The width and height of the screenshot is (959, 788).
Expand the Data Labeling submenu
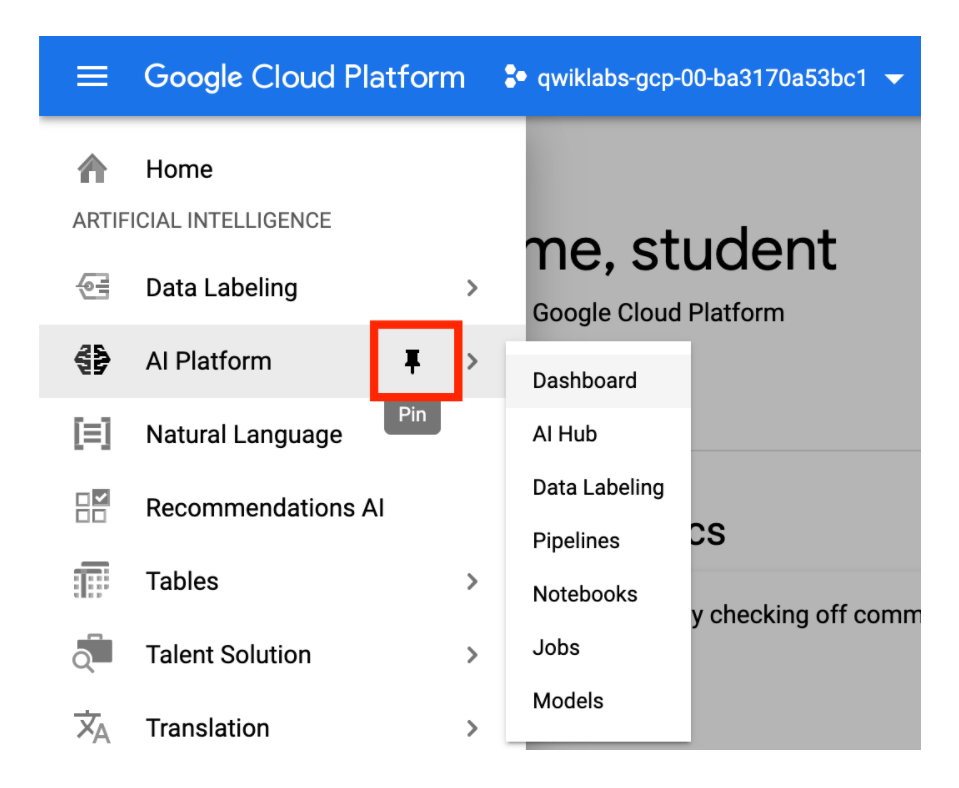coord(472,287)
